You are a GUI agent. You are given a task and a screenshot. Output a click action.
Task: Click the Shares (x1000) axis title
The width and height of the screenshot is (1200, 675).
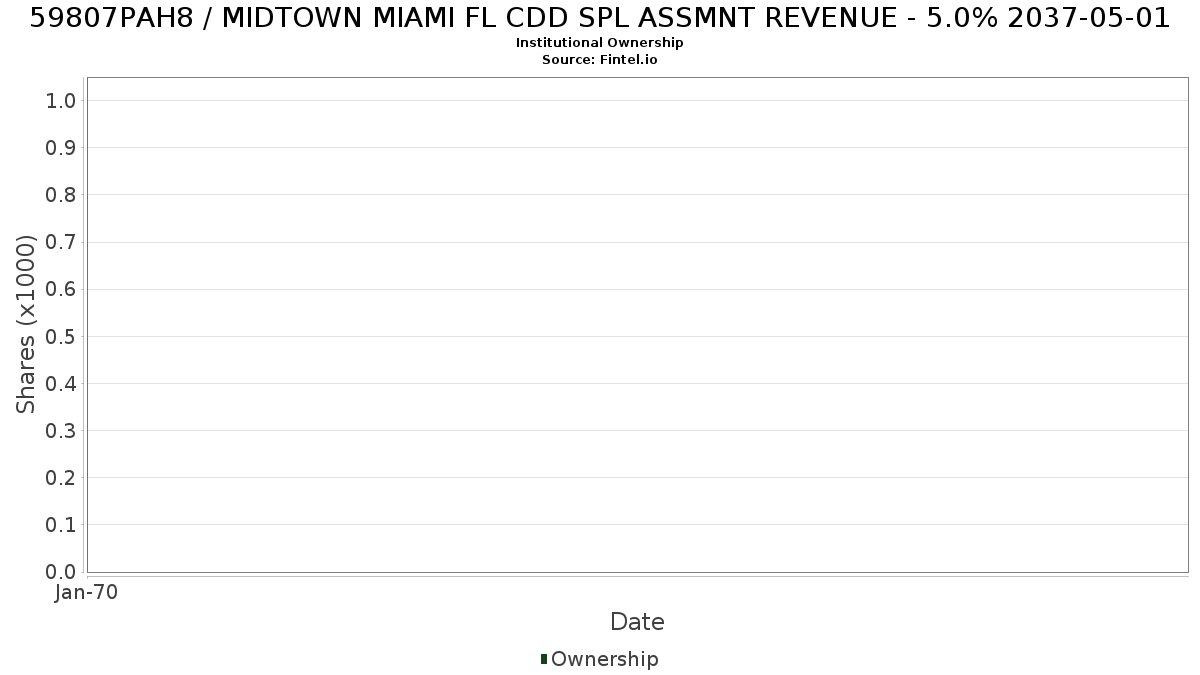tap(26, 324)
